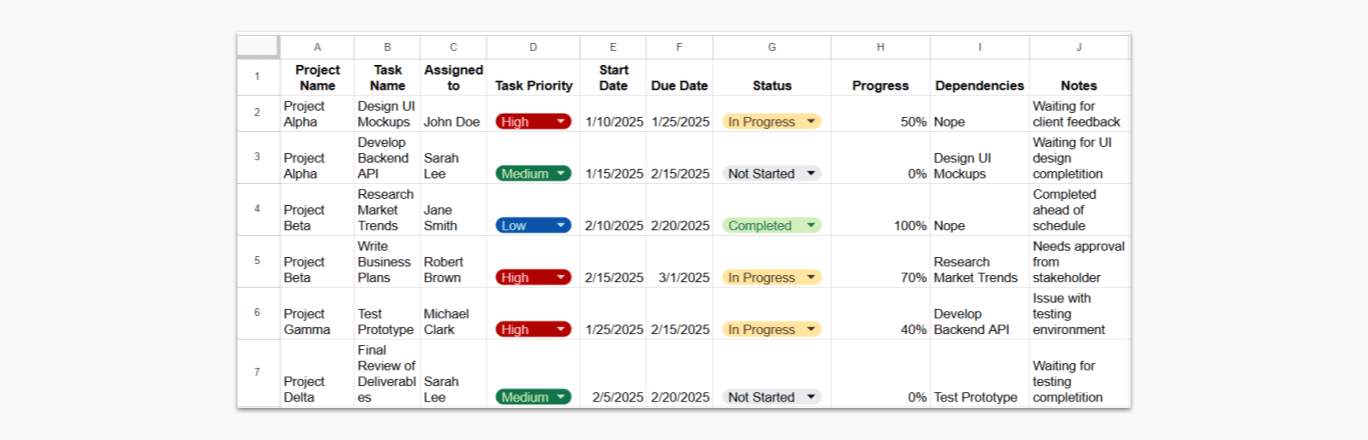This screenshot has height=440, width=1368.
Task: Click the Michael Clark cell
Action: click(x=453, y=321)
